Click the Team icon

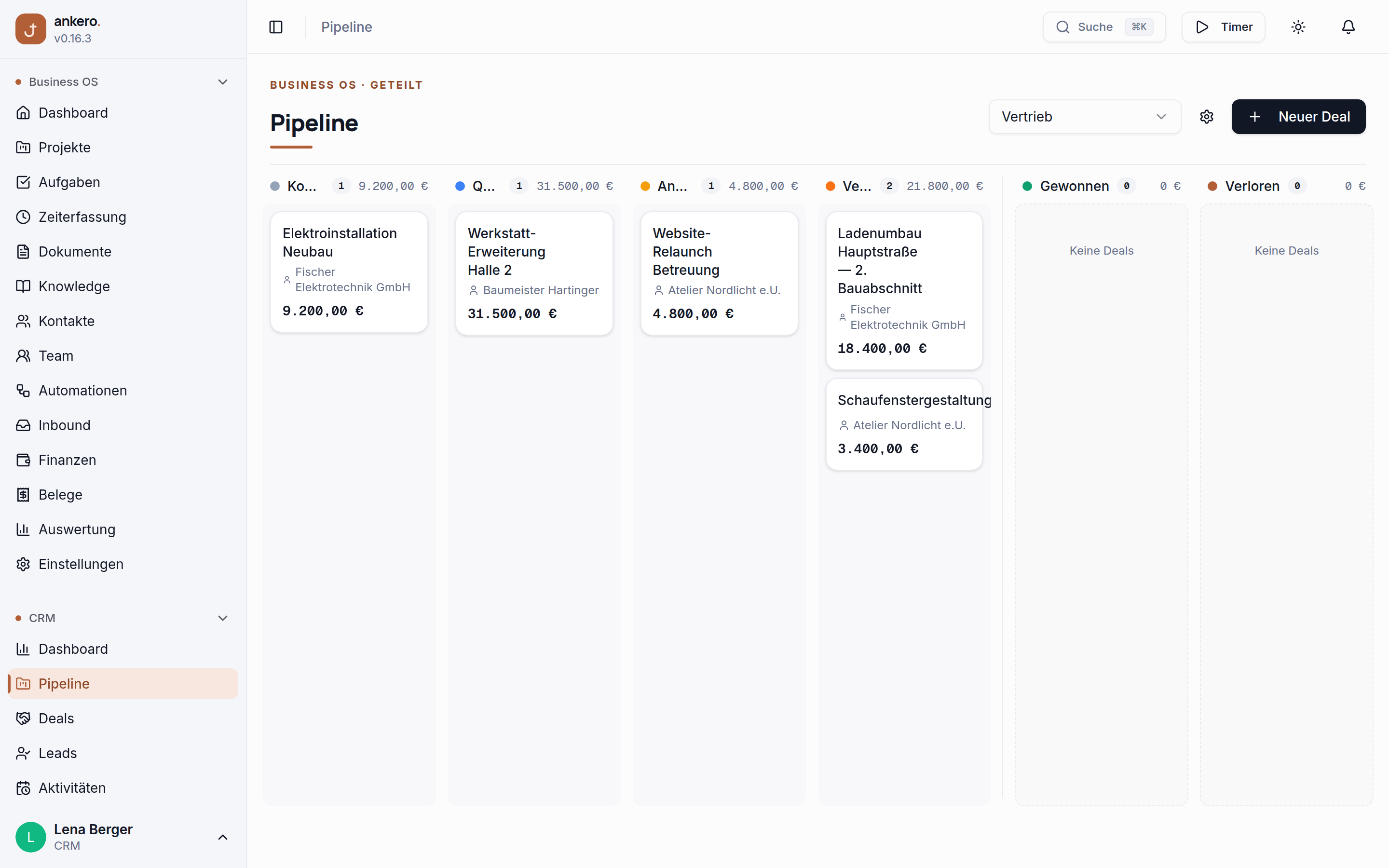[23, 356]
